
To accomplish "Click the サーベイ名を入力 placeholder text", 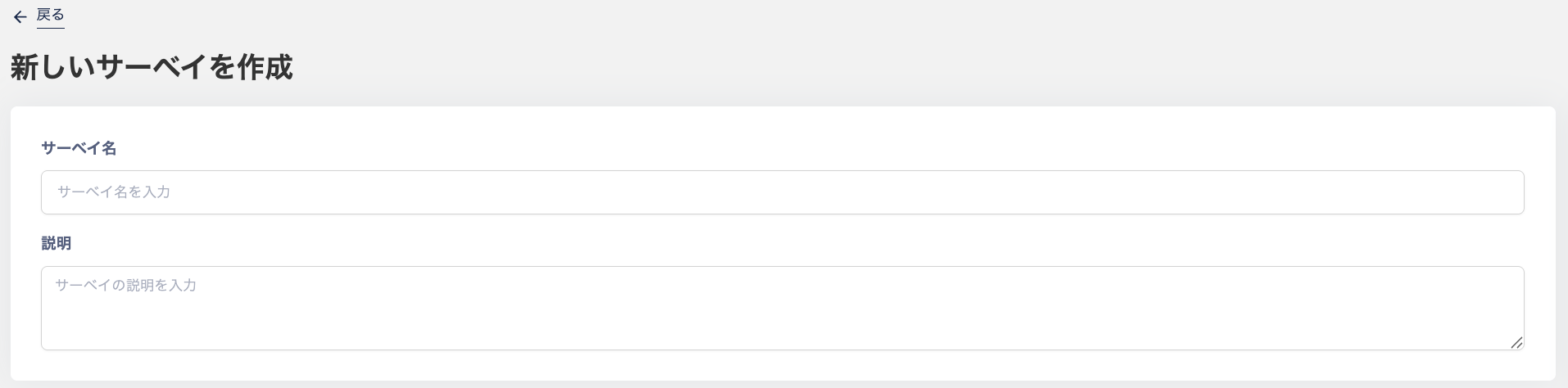I will [114, 192].
